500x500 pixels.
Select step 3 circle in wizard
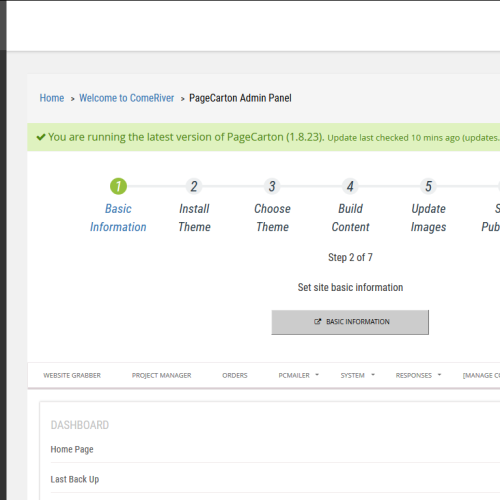click(x=272, y=186)
